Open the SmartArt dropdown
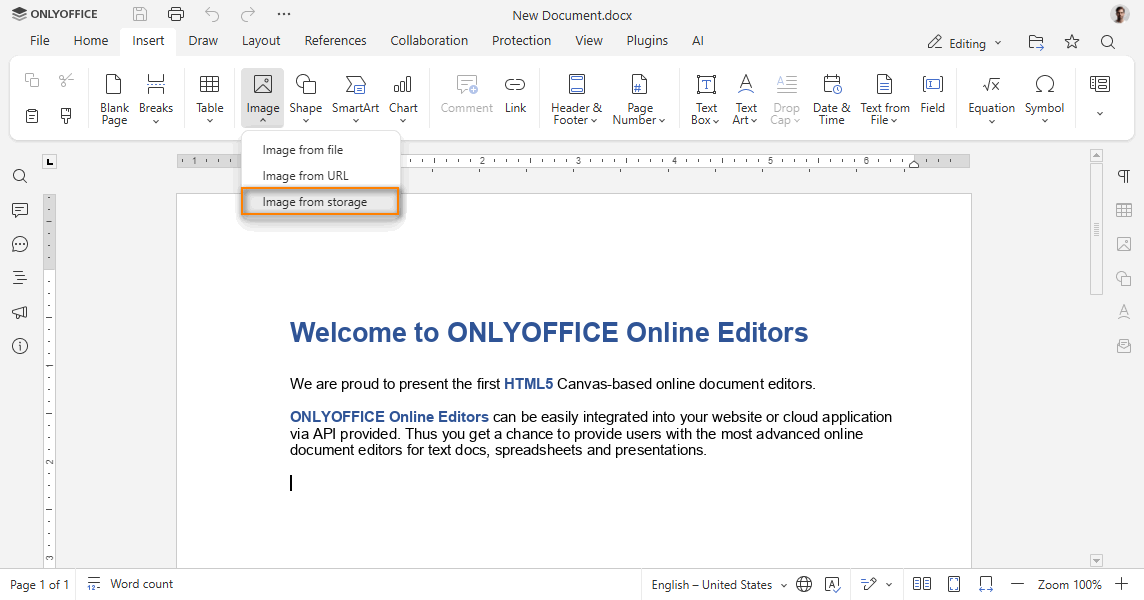Image resolution: width=1144 pixels, height=600 pixels. 355,99
